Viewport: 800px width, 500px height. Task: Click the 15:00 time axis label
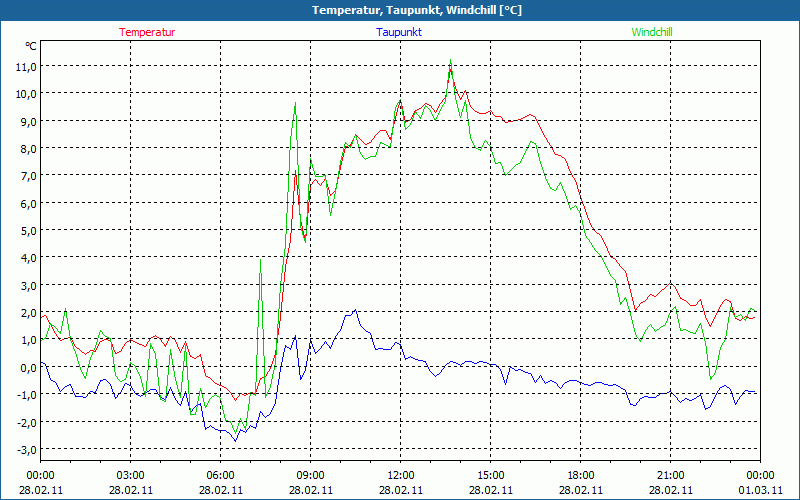pyautogui.click(x=490, y=476)
